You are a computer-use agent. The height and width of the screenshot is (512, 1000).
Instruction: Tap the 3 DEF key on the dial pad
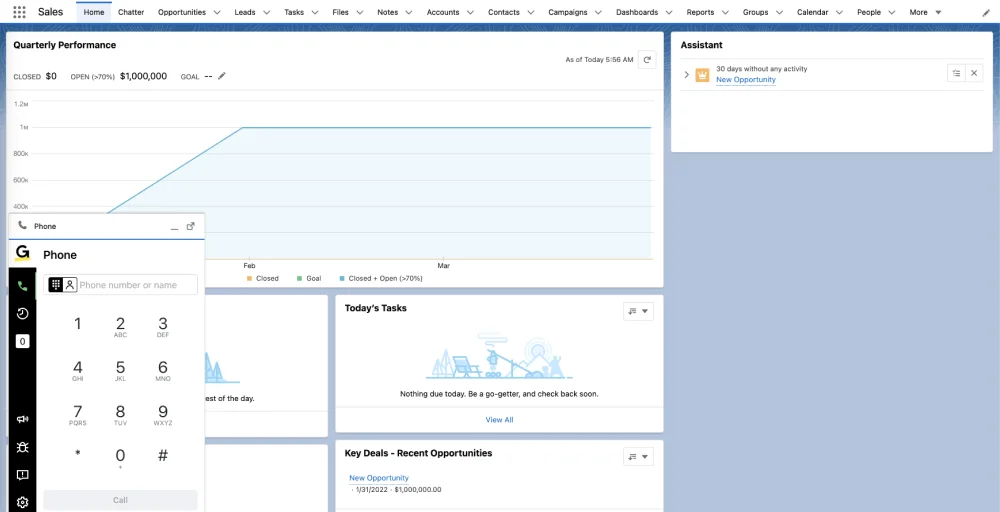click(x=163, y=327)
